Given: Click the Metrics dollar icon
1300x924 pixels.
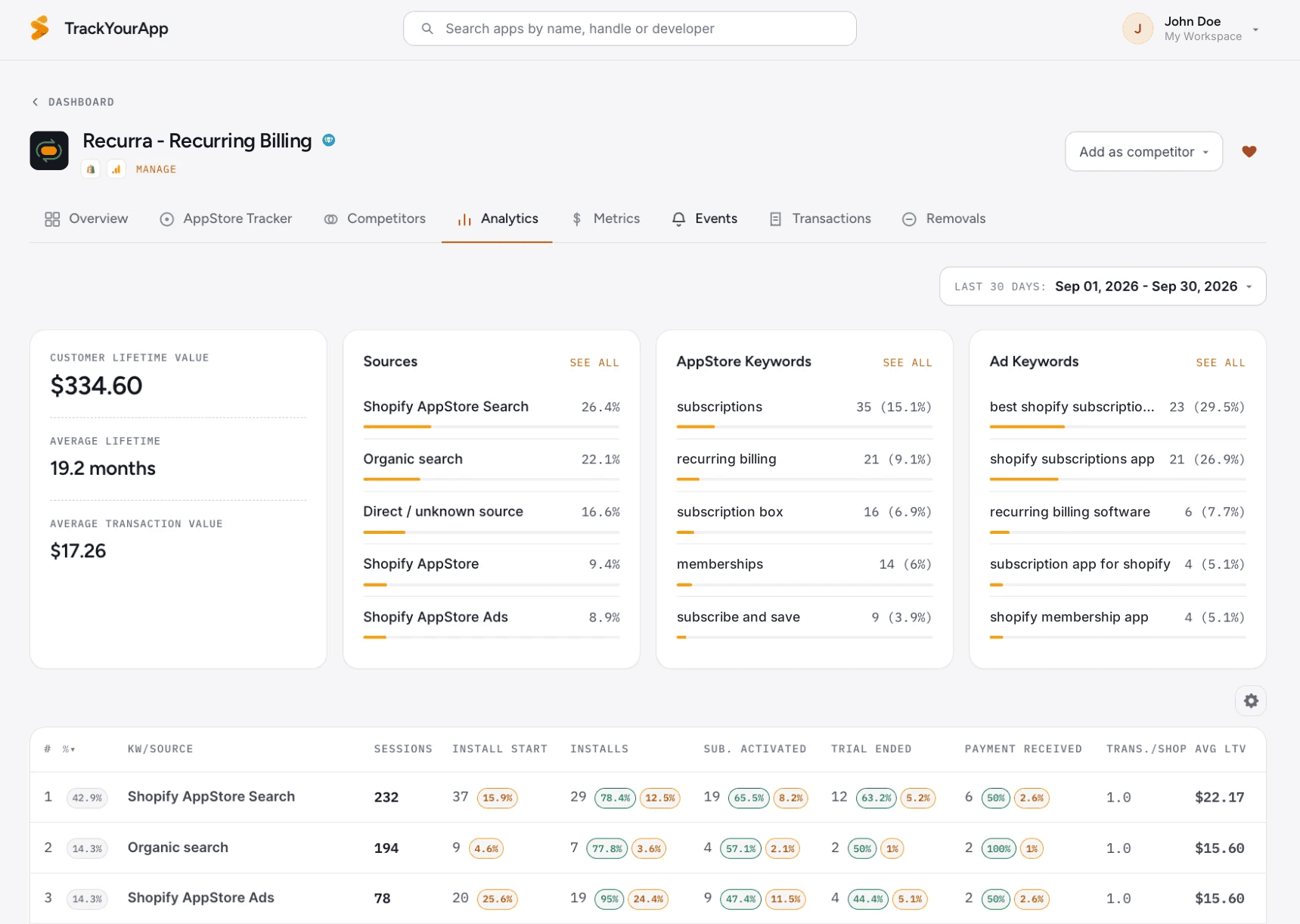Looking at the screenshot, I should click(x=577, y=219).
